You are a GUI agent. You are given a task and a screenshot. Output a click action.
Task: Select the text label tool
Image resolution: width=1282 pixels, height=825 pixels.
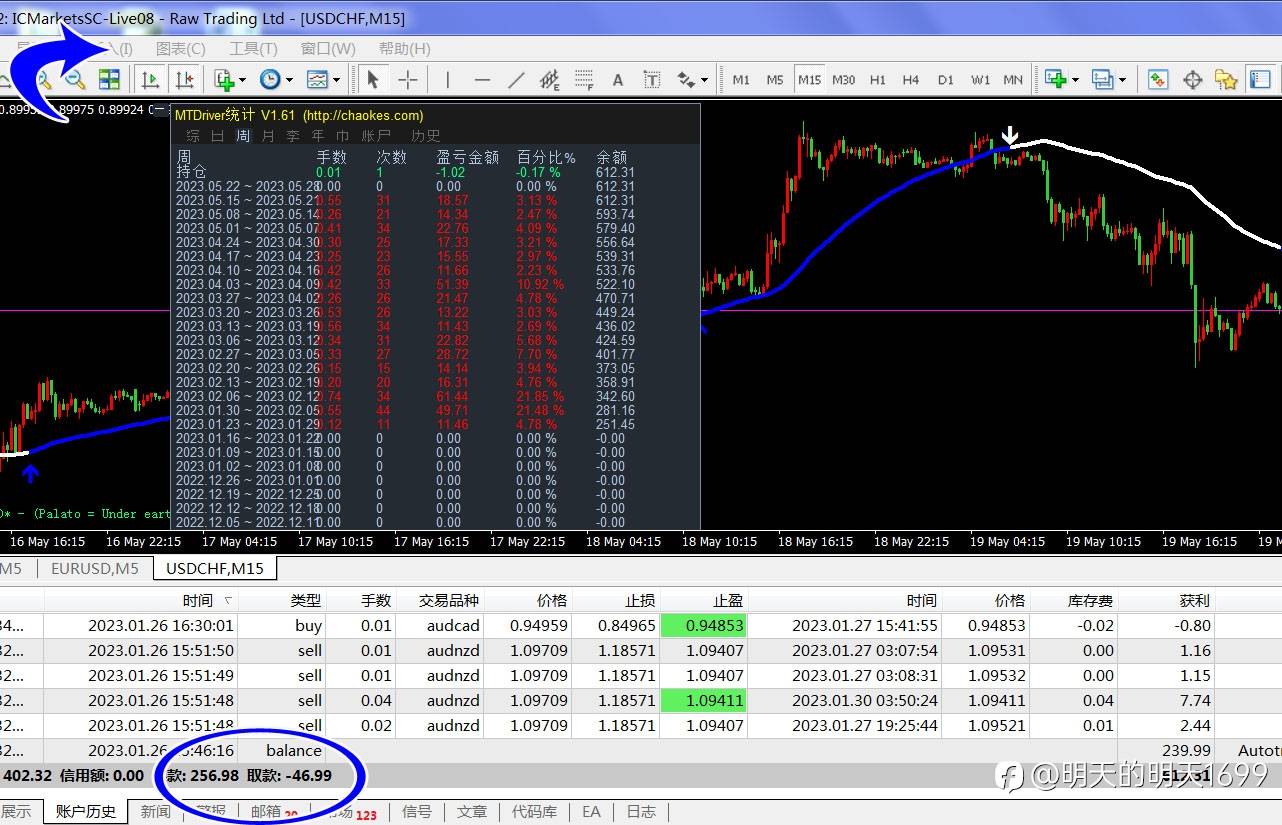click(652, 80)
